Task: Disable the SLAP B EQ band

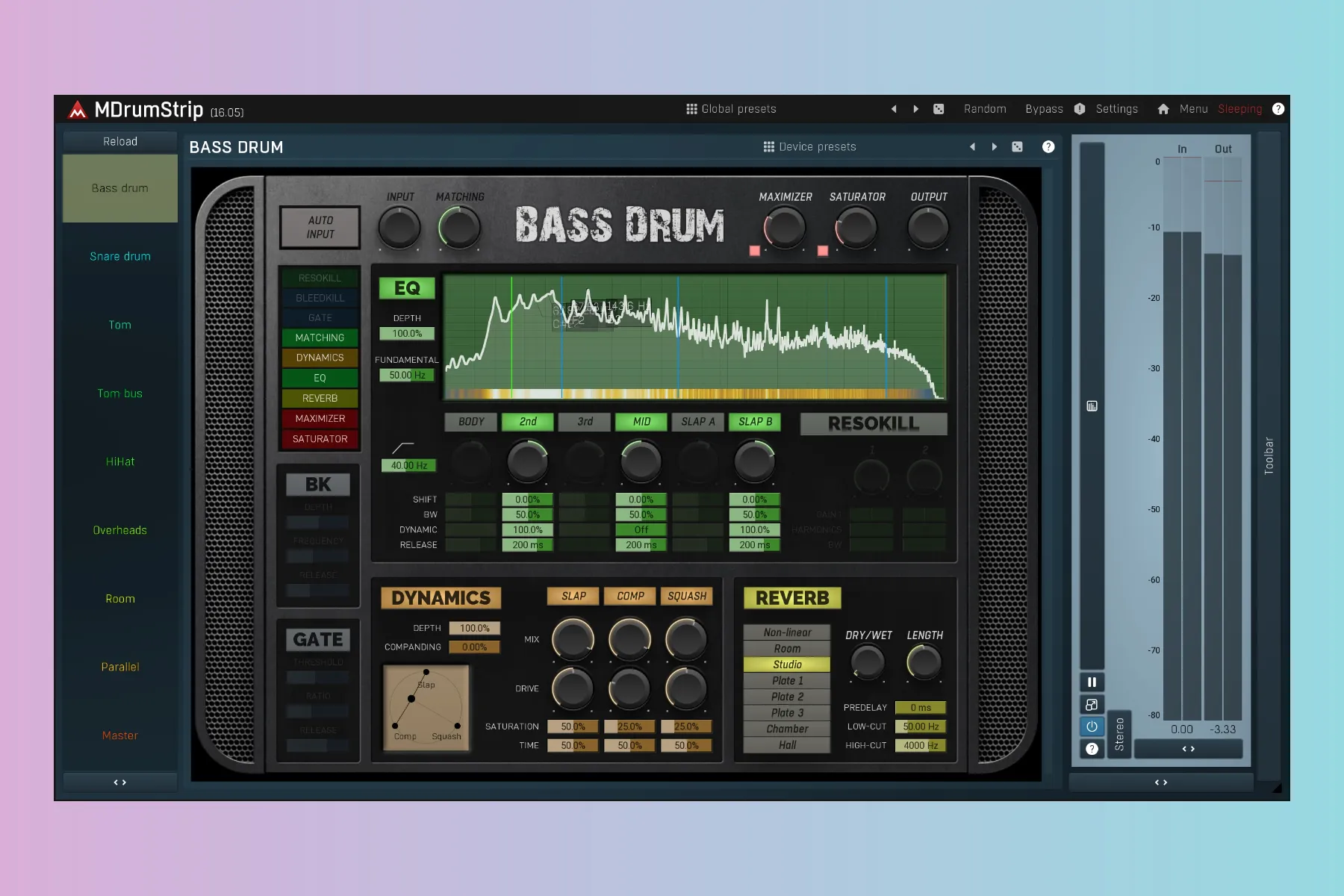Action: (755, 422)
